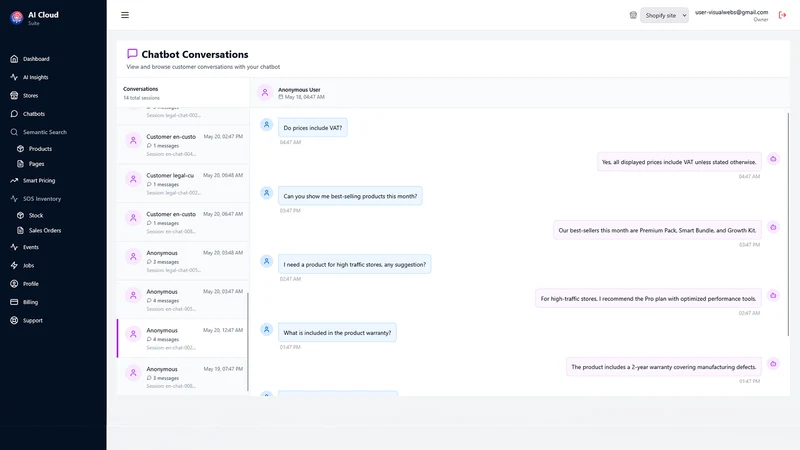The width and height of the screenshot is (800, 450).
Task: Click the Chatbots speech bubble icon
Action: coord(14,114)
